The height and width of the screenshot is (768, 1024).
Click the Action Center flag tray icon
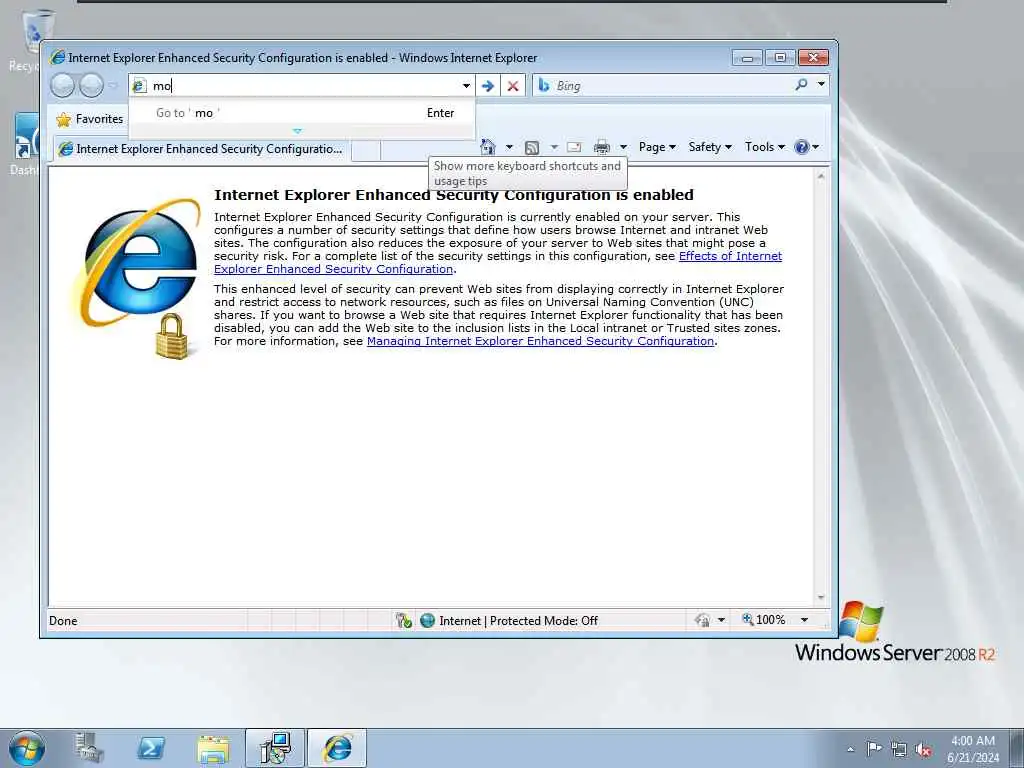tap(874, 748)
